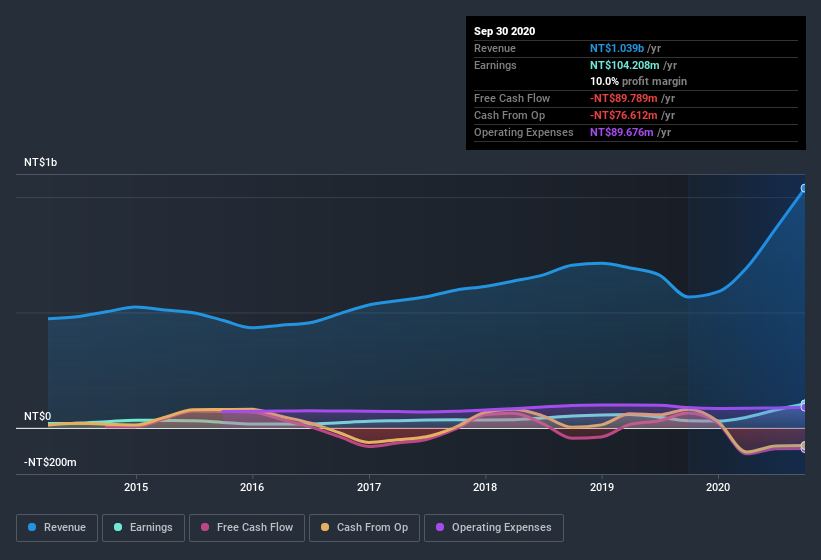821x560 pixels.
Task: Click the orange Cash From Op dot
Action: pyautogui.click(x=325, y=527)
